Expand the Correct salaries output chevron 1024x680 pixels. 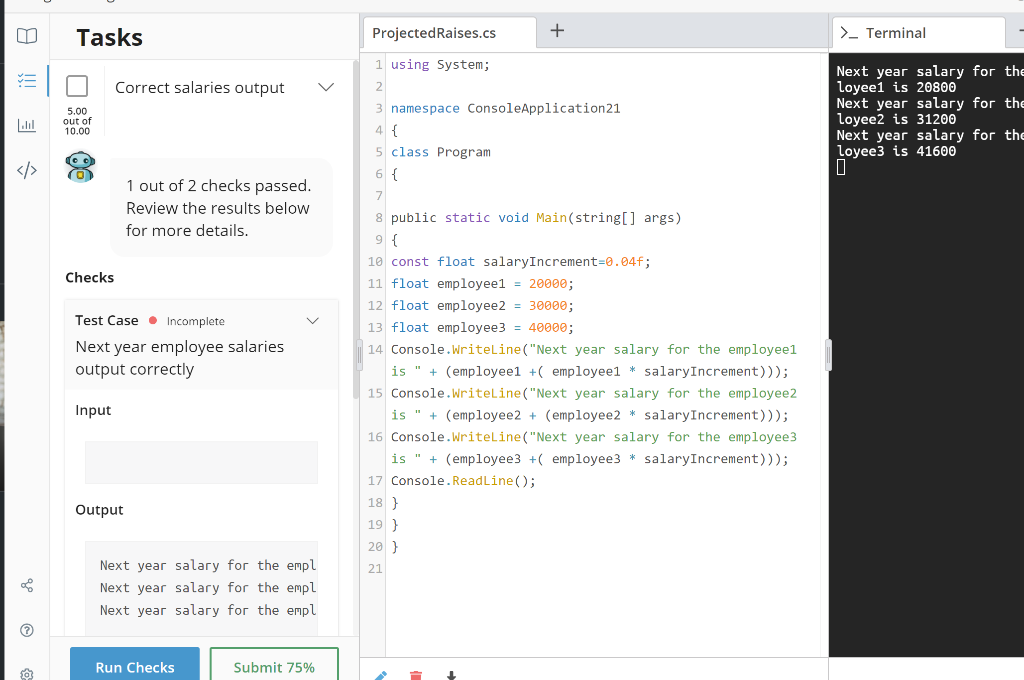coord(325,88)
